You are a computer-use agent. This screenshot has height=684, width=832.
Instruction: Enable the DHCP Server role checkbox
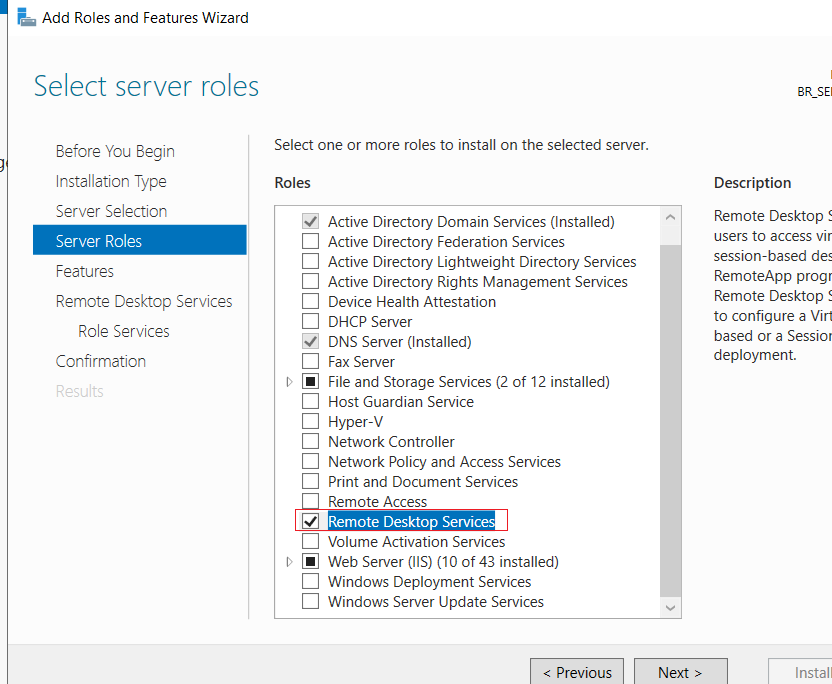(x=310, y=322)
